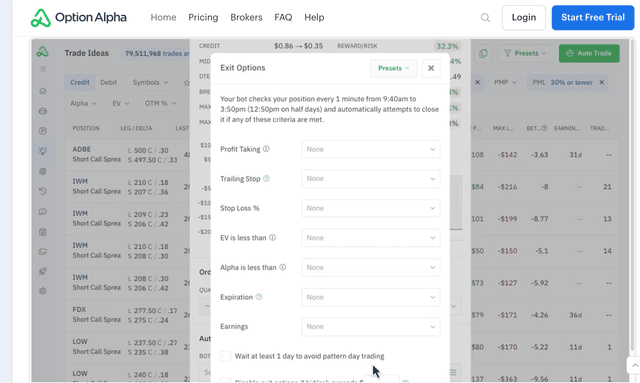Close the Exit Options dialog
640x383 pixels.
pyautogui.click(x=431, y=68)
